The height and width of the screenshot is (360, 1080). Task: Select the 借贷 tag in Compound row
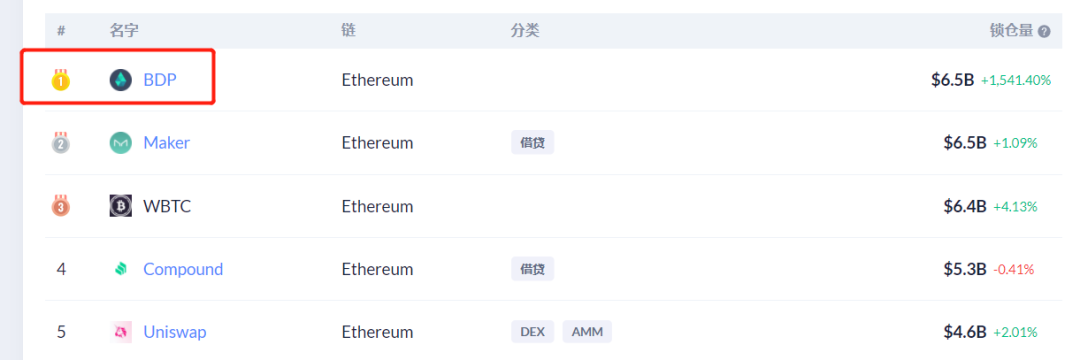[532, 268]
